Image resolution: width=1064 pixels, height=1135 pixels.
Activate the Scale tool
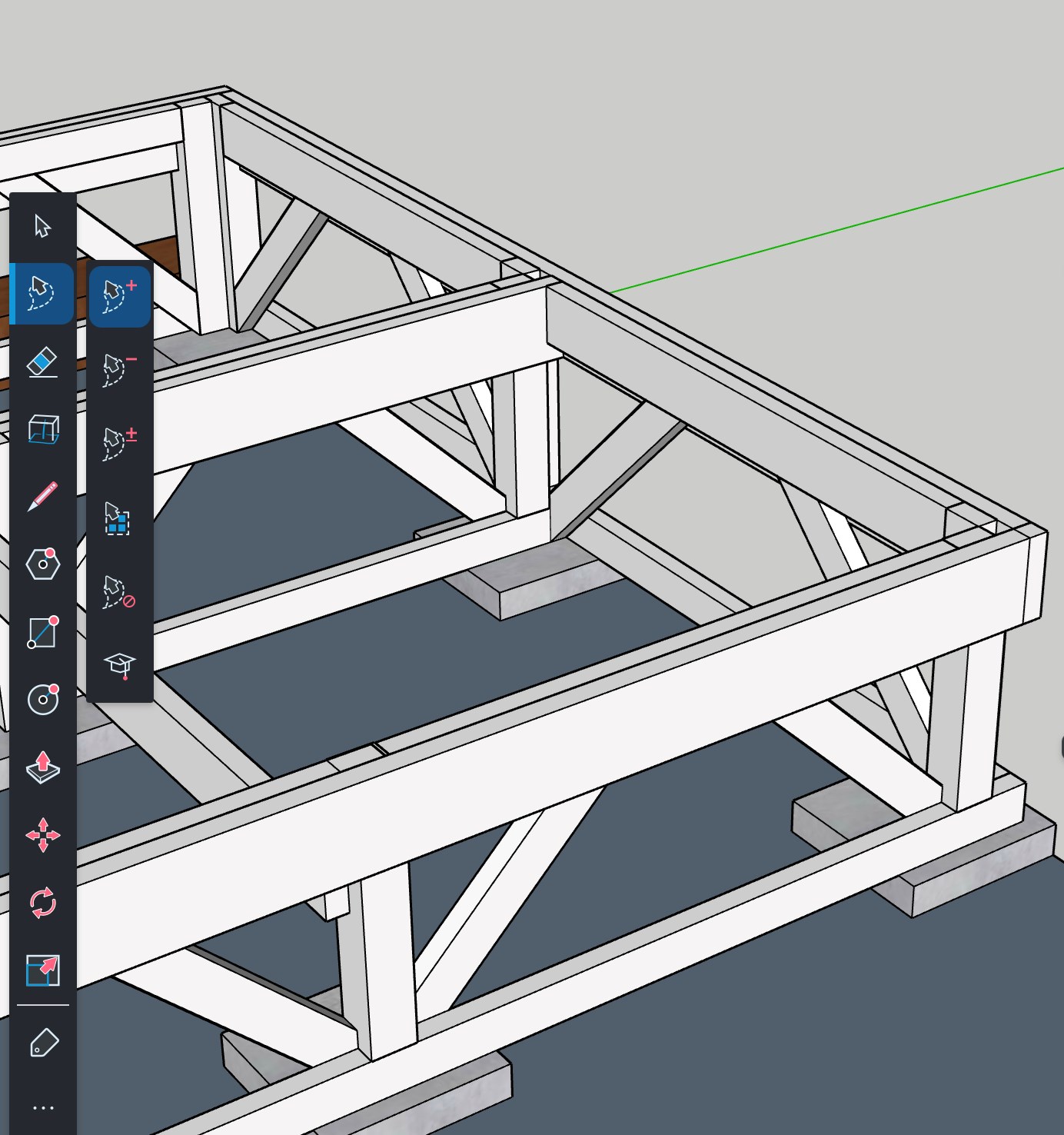point(42,970)
